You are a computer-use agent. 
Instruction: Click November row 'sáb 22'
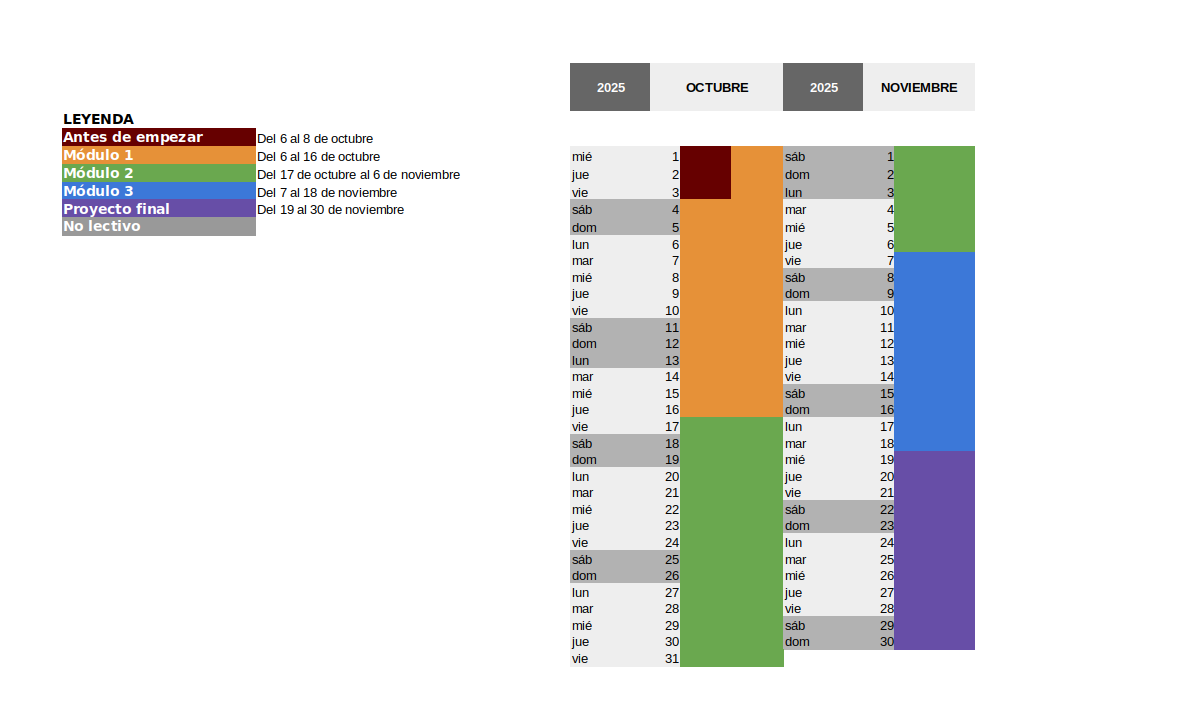coord(838,509)
